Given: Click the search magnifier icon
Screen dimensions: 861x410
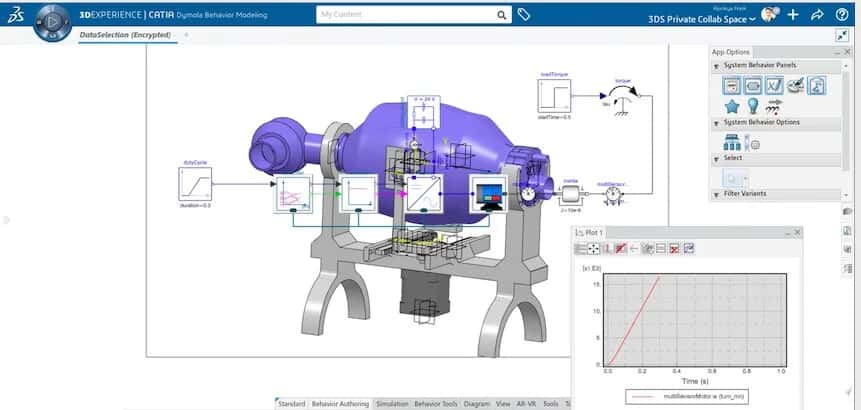Looking at the screenshot, I should pos(502,15).
